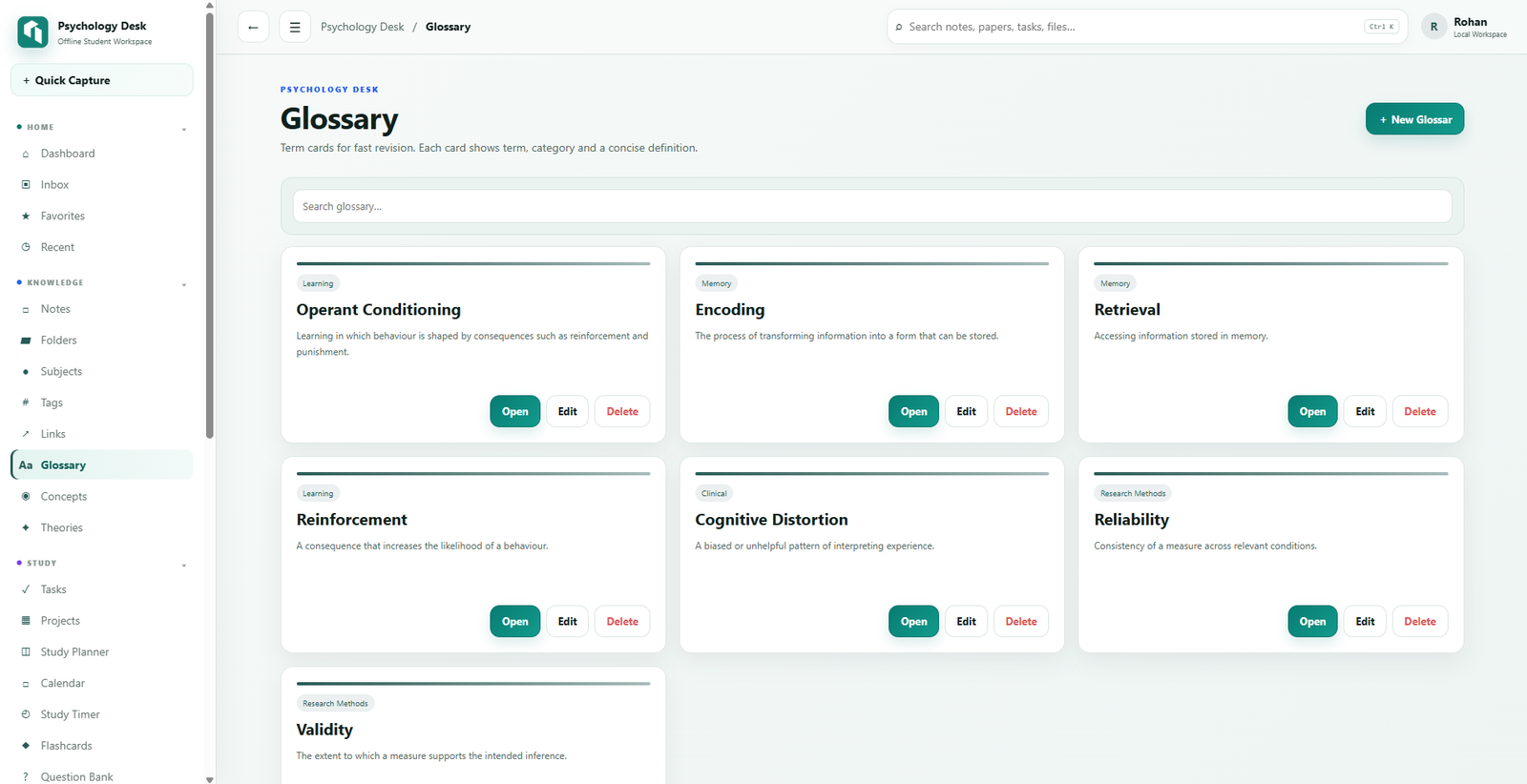Image resolution: width=1527 pixels, height=784 pixels.
Task: Delete the Encoding term
Action: click(1021, 411)
